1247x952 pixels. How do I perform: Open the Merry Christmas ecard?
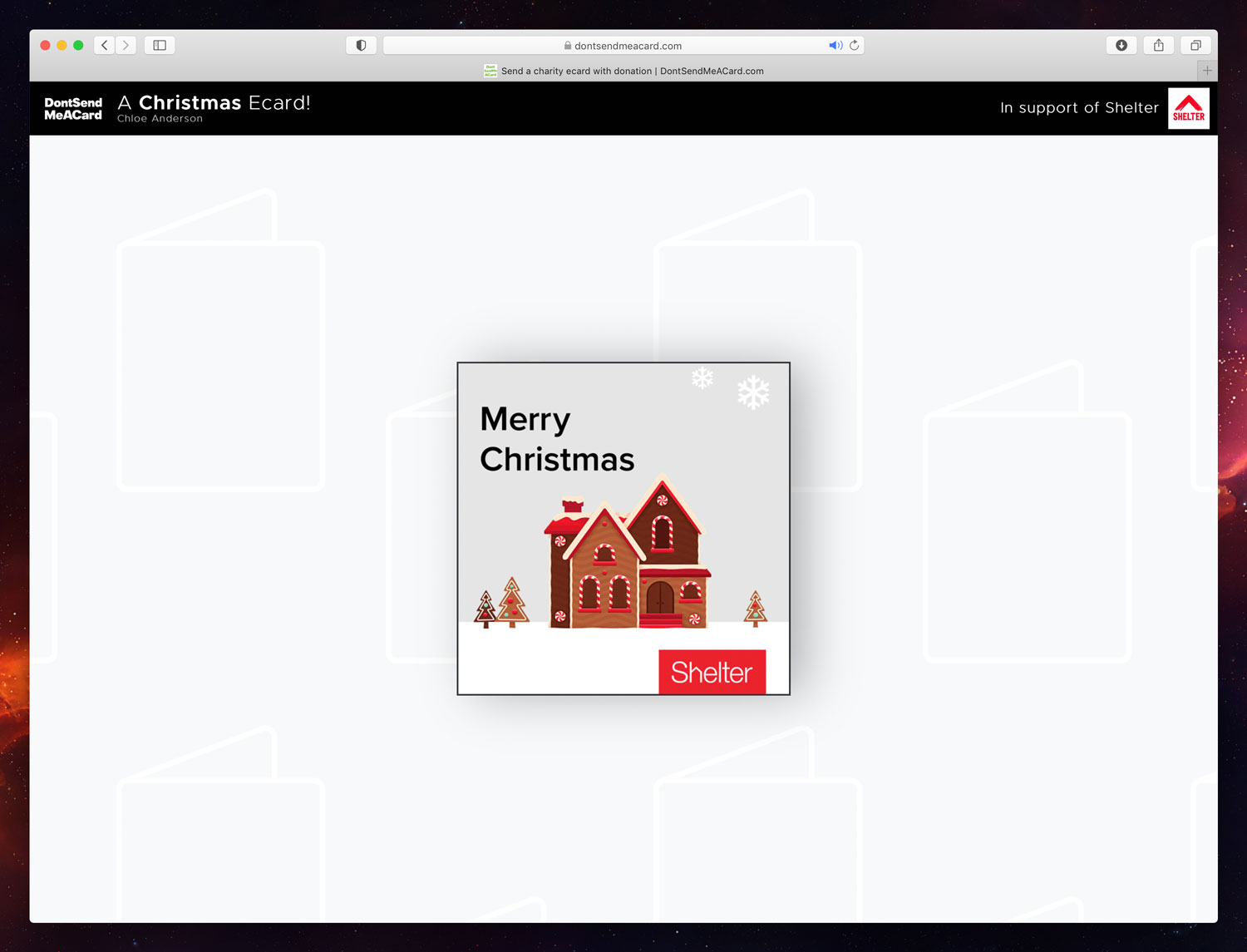(623, 529)
